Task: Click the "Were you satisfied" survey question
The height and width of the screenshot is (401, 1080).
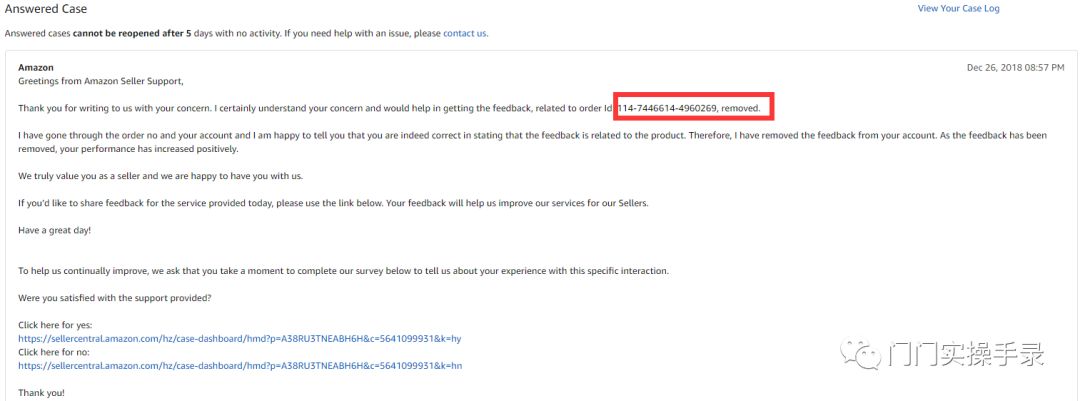Action: point(115,298)
